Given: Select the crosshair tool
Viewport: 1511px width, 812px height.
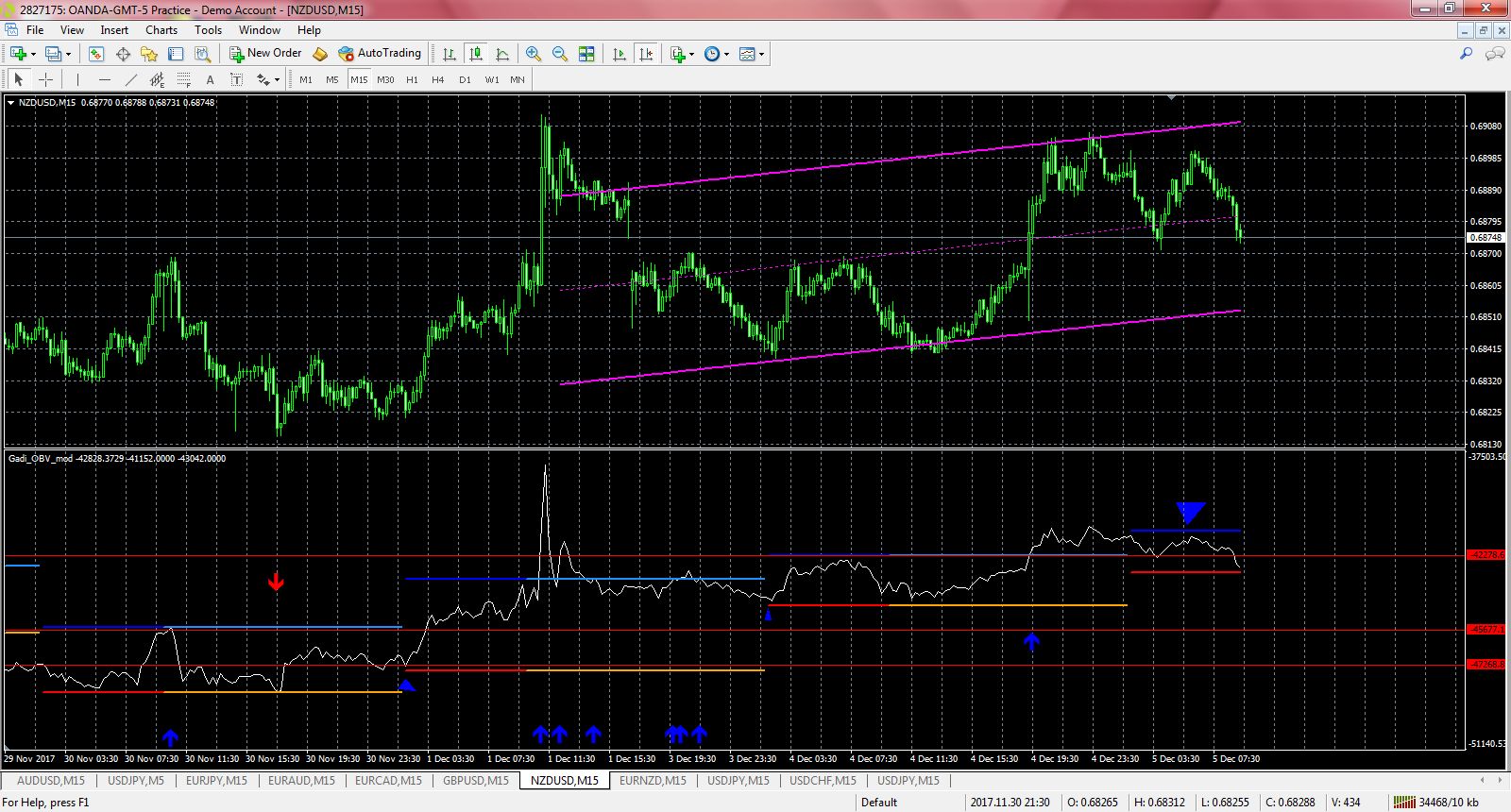Looking at the screenshot, I should coord(45,79).
